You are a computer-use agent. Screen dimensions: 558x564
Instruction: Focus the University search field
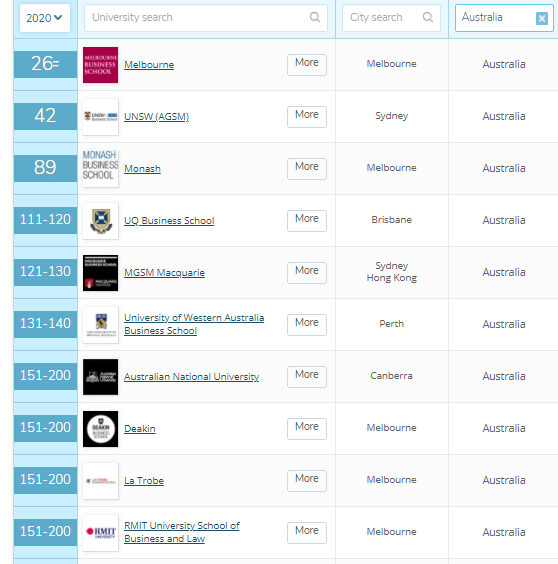206,18
